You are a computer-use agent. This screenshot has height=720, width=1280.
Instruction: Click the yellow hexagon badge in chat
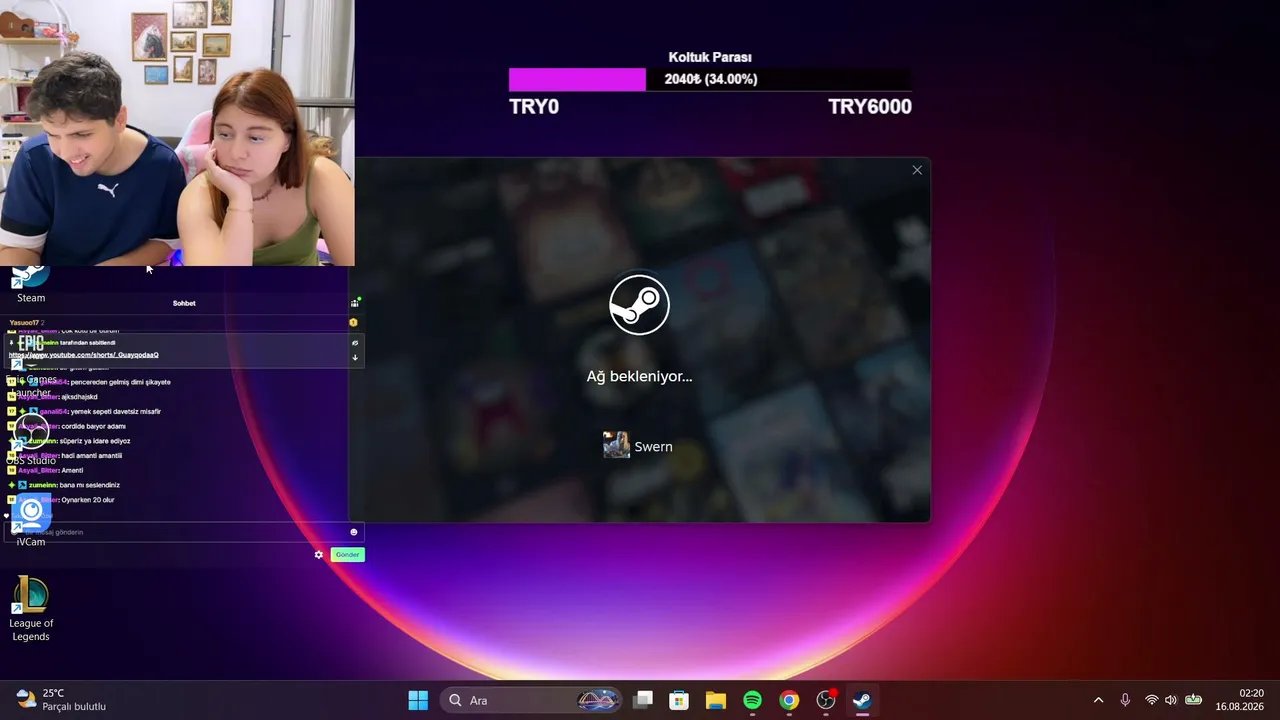353,323
